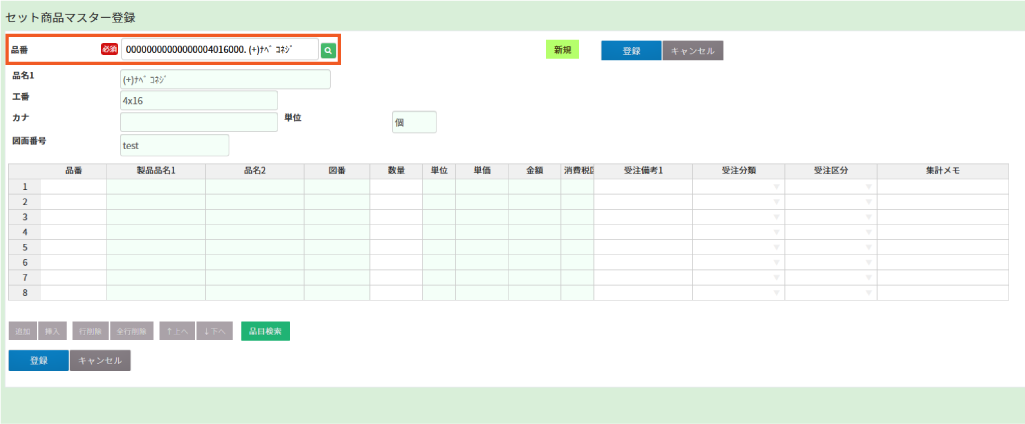Open 受注分類 dropdown in row 1
The height and width of the screenshot is (424, 1025).
click(776, 187)
